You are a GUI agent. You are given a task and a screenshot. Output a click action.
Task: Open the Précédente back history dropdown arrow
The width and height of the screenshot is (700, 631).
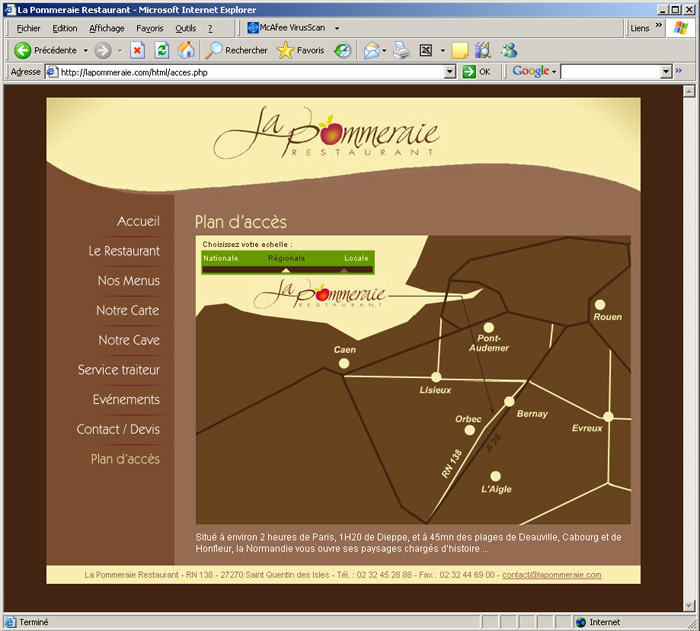(x=86, y=50)
